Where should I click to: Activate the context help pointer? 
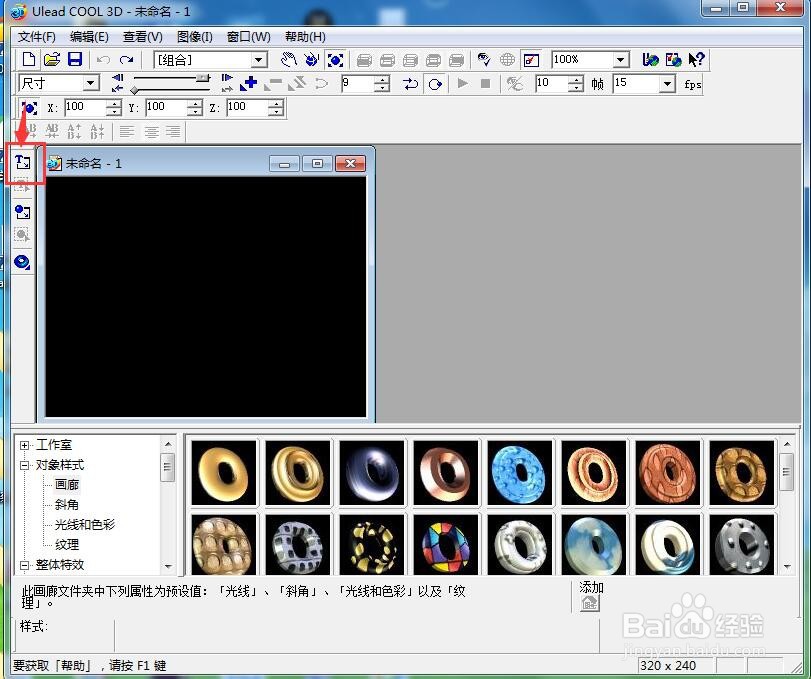(696, 60)
